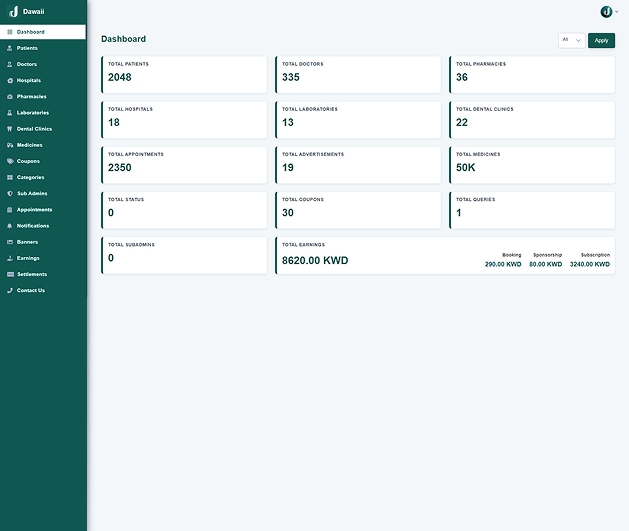
Task: Click the Coupons sidebar icon
Action: [x=10, y=161]
